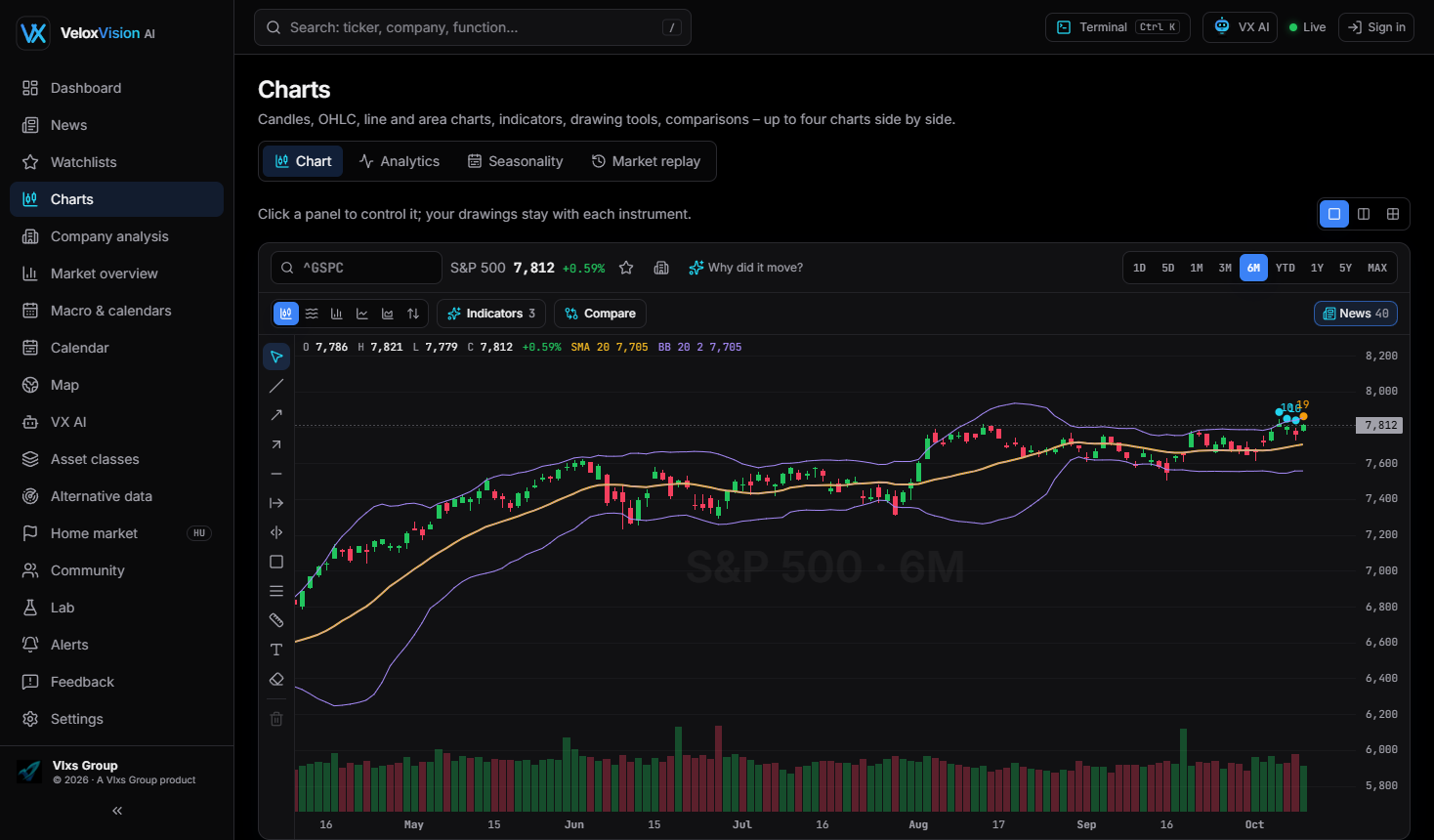Select the three-line levels drawing tool
The image size is (1434, 840).
276,591
